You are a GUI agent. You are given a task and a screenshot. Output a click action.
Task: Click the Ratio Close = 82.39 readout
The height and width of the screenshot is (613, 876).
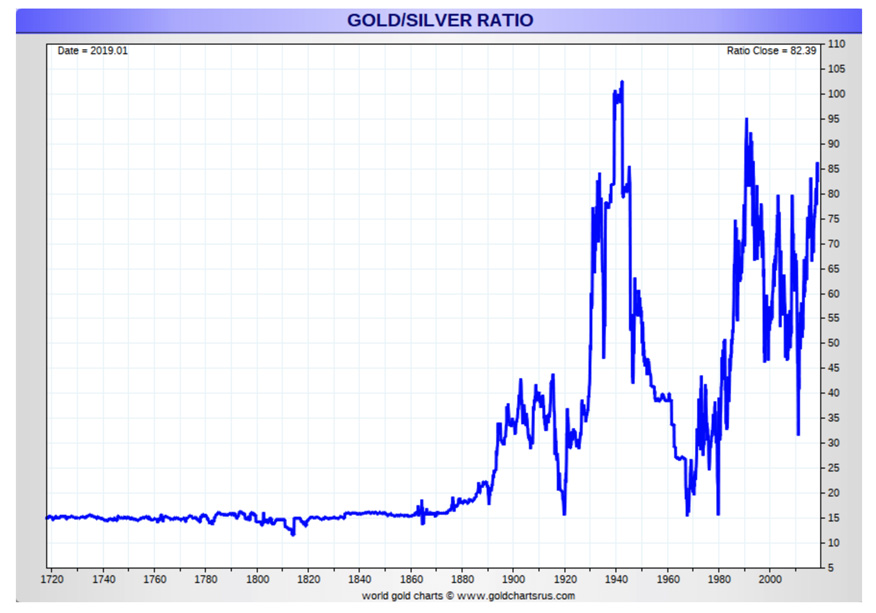pos(773,50)
